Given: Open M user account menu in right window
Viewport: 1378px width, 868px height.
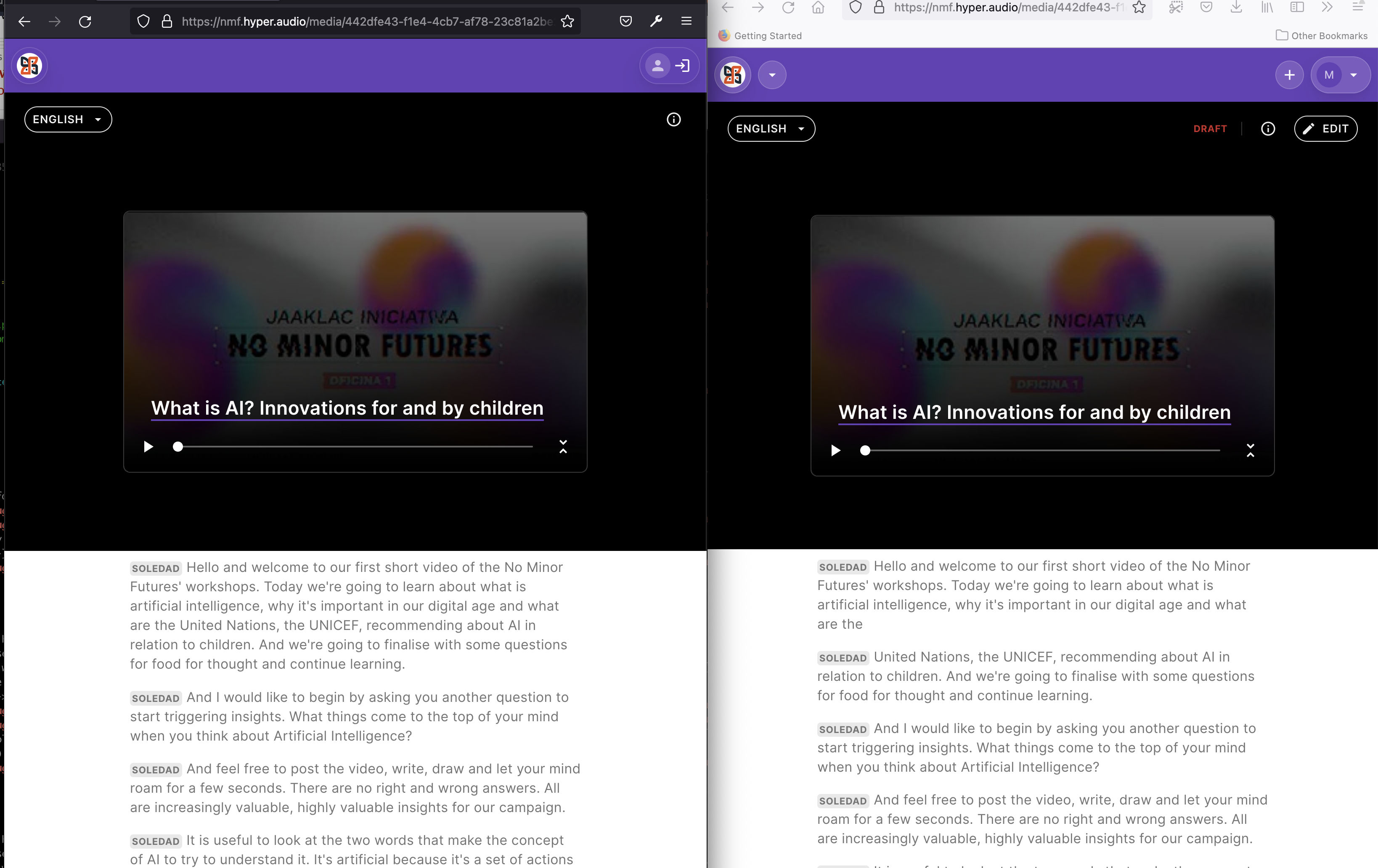Looking at the screenshot, I should pos(1340,75).
